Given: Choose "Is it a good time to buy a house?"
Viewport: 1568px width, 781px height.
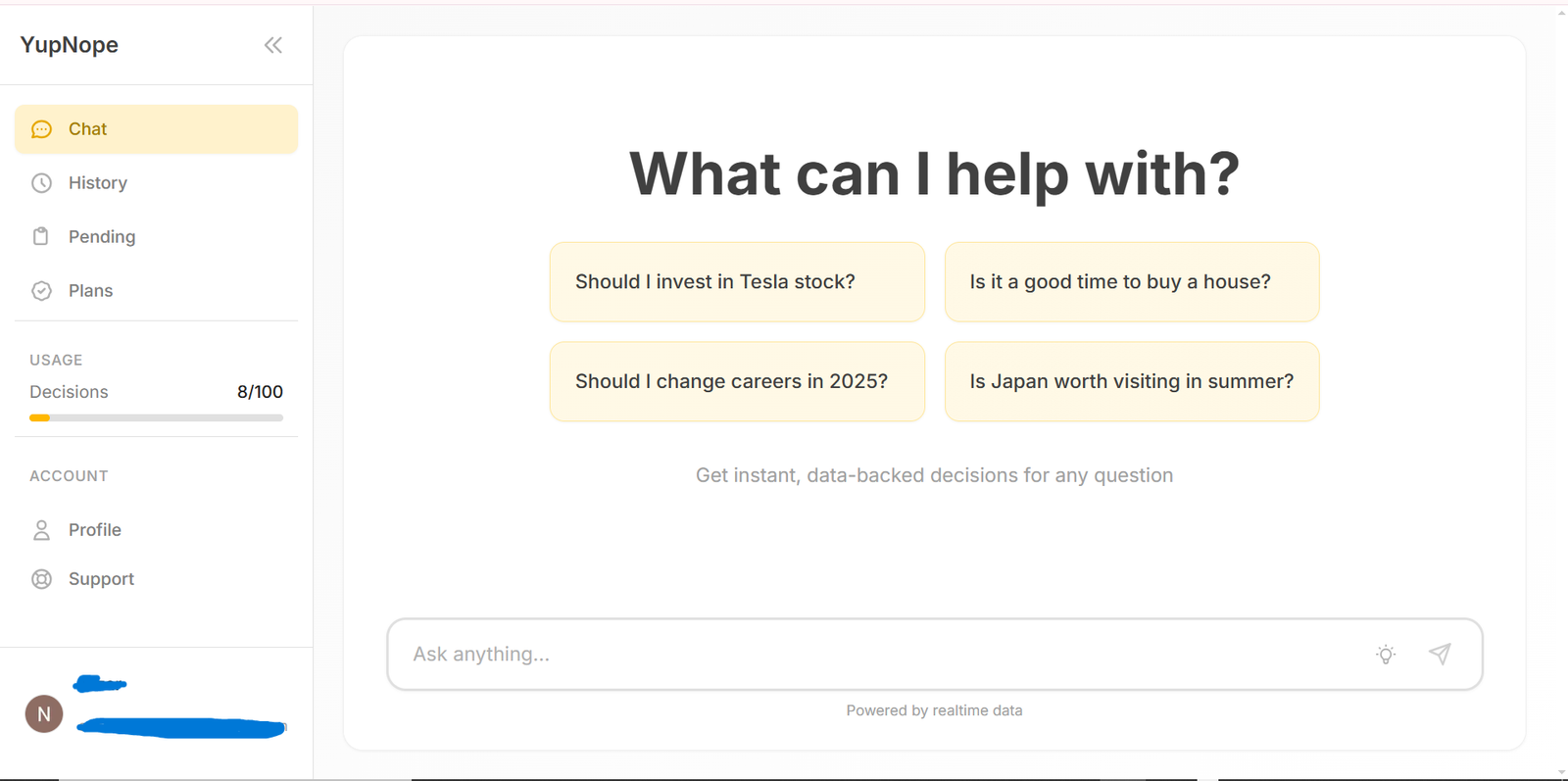Looking at the screenshot, I should click(x=1132, y=282).
